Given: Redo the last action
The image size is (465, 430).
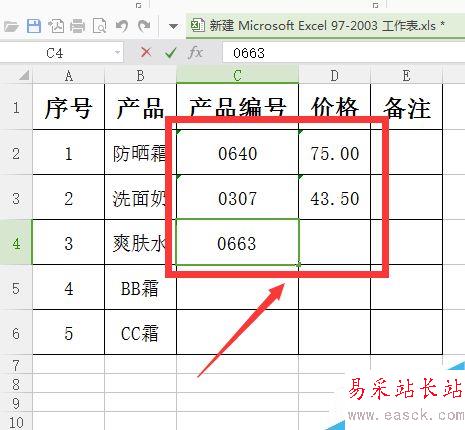Looking at the screenshot, I should pyautogui.click(x=144, y=26).
